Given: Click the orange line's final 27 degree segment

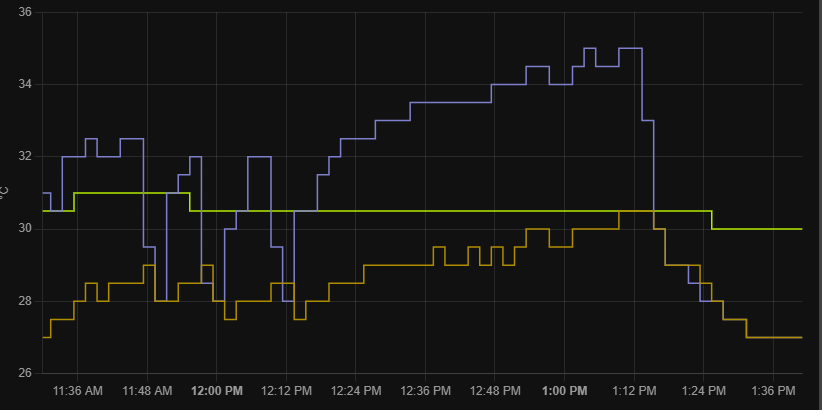Looking at the screenshot, I should [x=774, y=337].
